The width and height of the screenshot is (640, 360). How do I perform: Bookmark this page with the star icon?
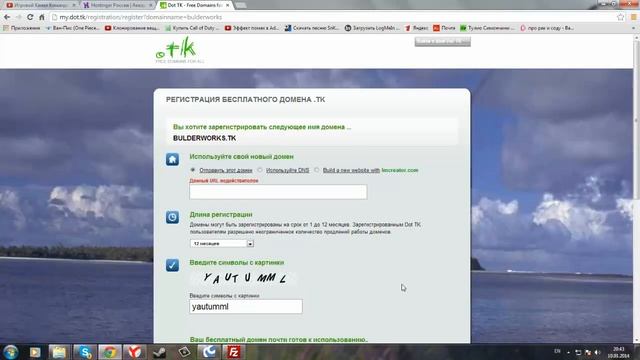coord(621,17)
